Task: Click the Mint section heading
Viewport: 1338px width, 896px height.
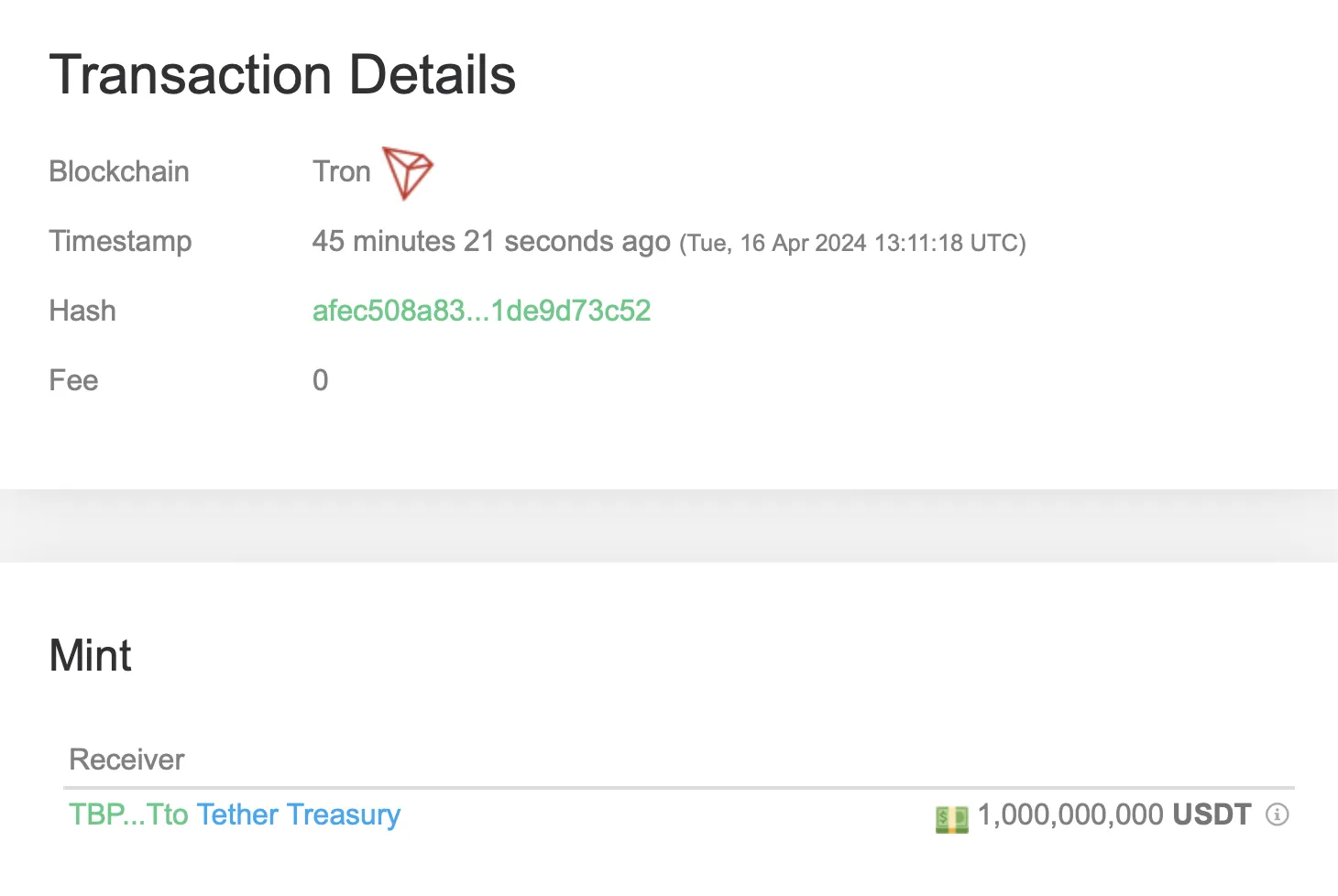Action: 91,656
